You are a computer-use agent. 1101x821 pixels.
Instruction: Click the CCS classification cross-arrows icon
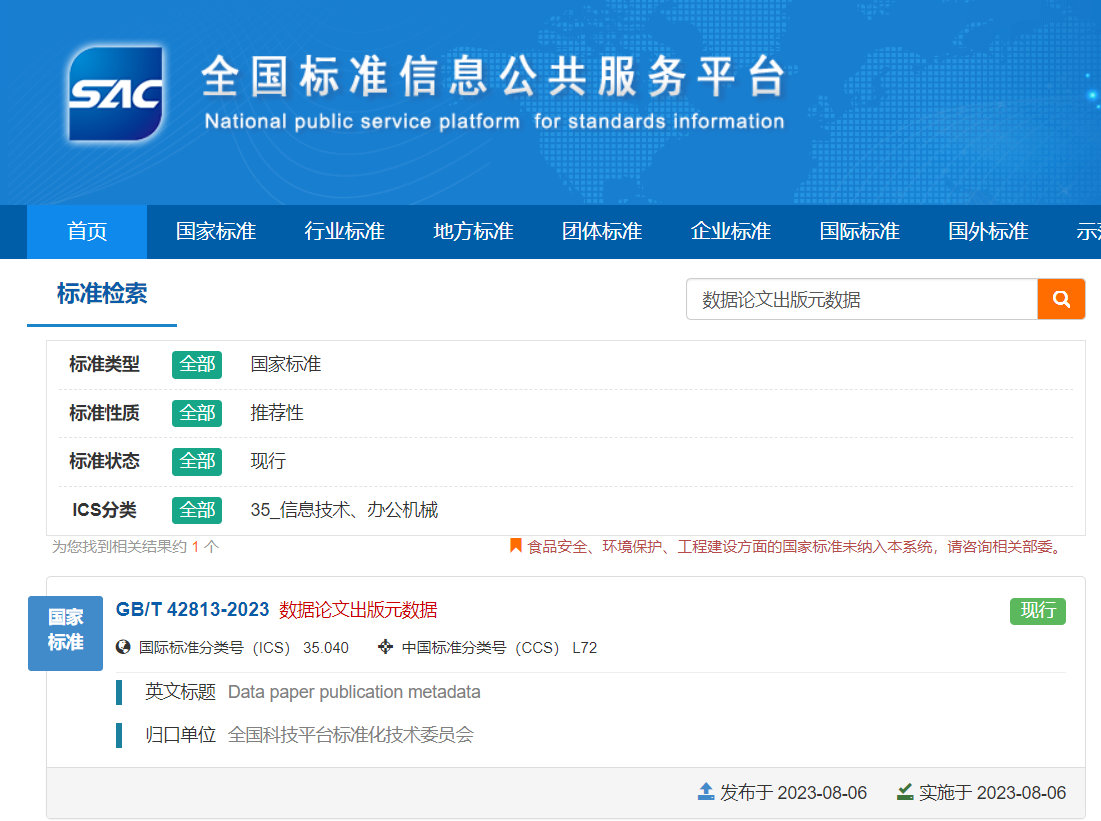click(385, 647)
